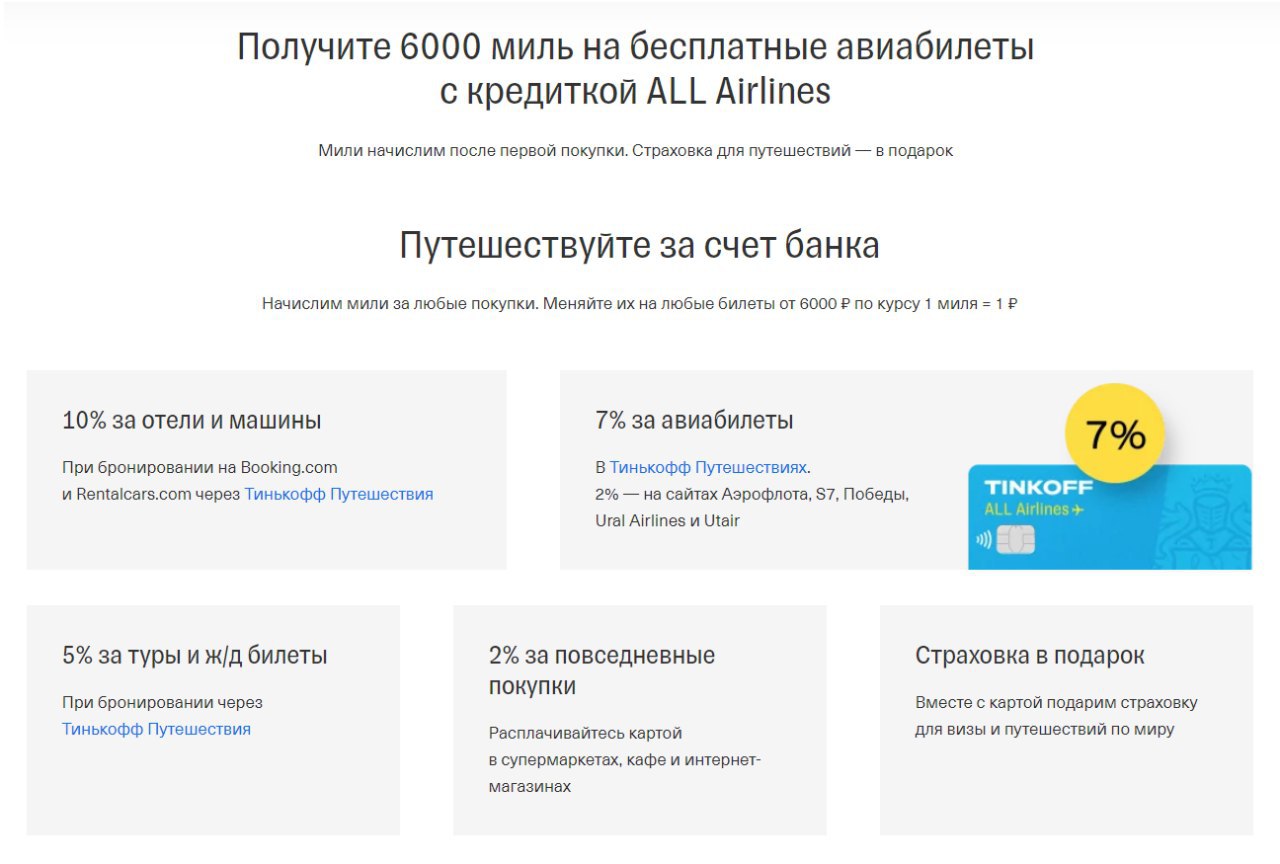Click heading "2% за повседневные покупки"
The width and height of the screenshot is (1280, 864).
click(x=602, y=671)
